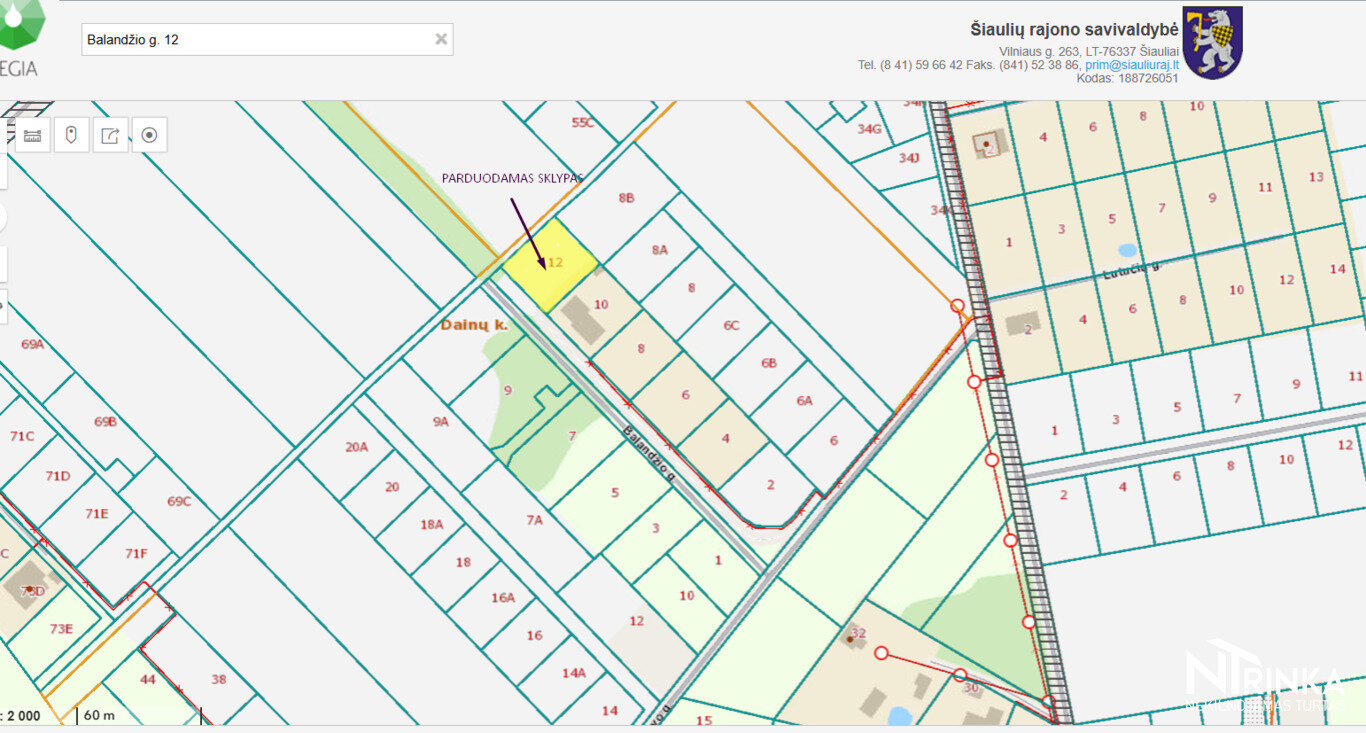1366x733 pixels.
Task: Select the yellow highlighted parcel 12
Action: (x=548, y=265)
